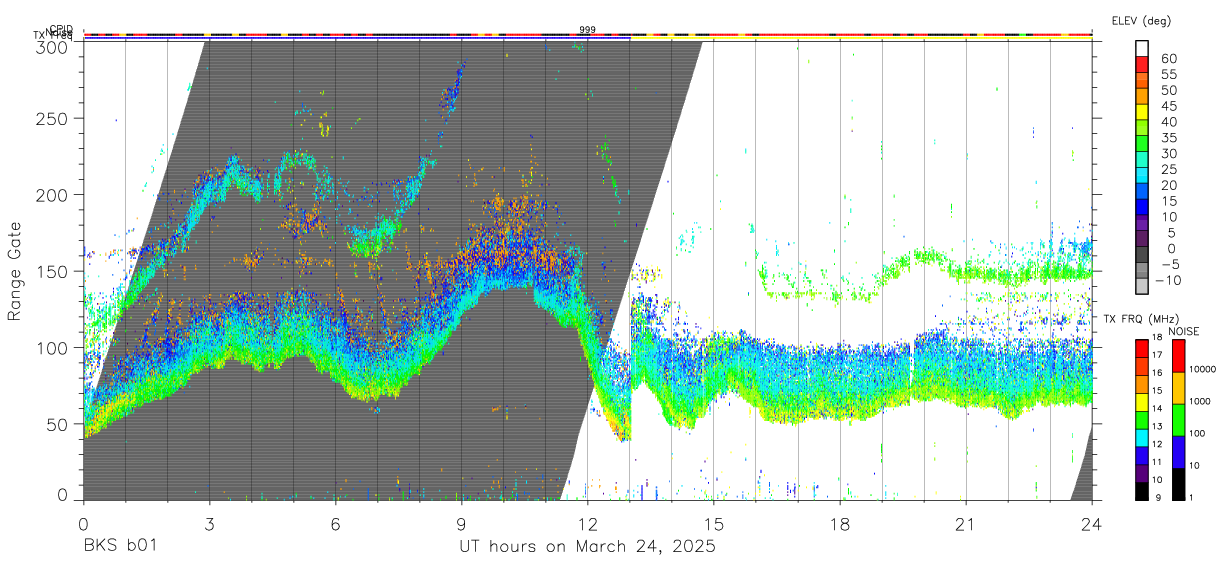1228x567 pixels.
Task: Click the '17' TX FRQ colorbar label
Action: (1159, 355)
